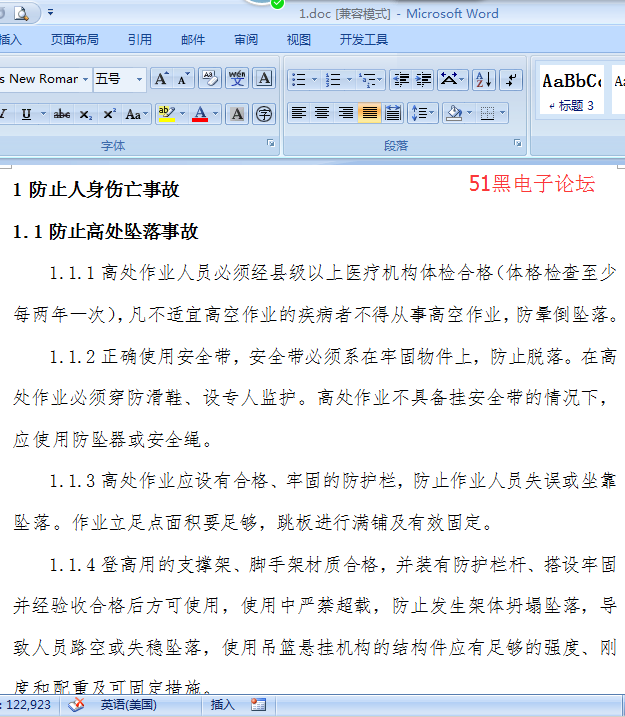The image size is (625, 717).
Task: Open the 邮件 tab
Action: pyautogui.click(x=193, y=40)
